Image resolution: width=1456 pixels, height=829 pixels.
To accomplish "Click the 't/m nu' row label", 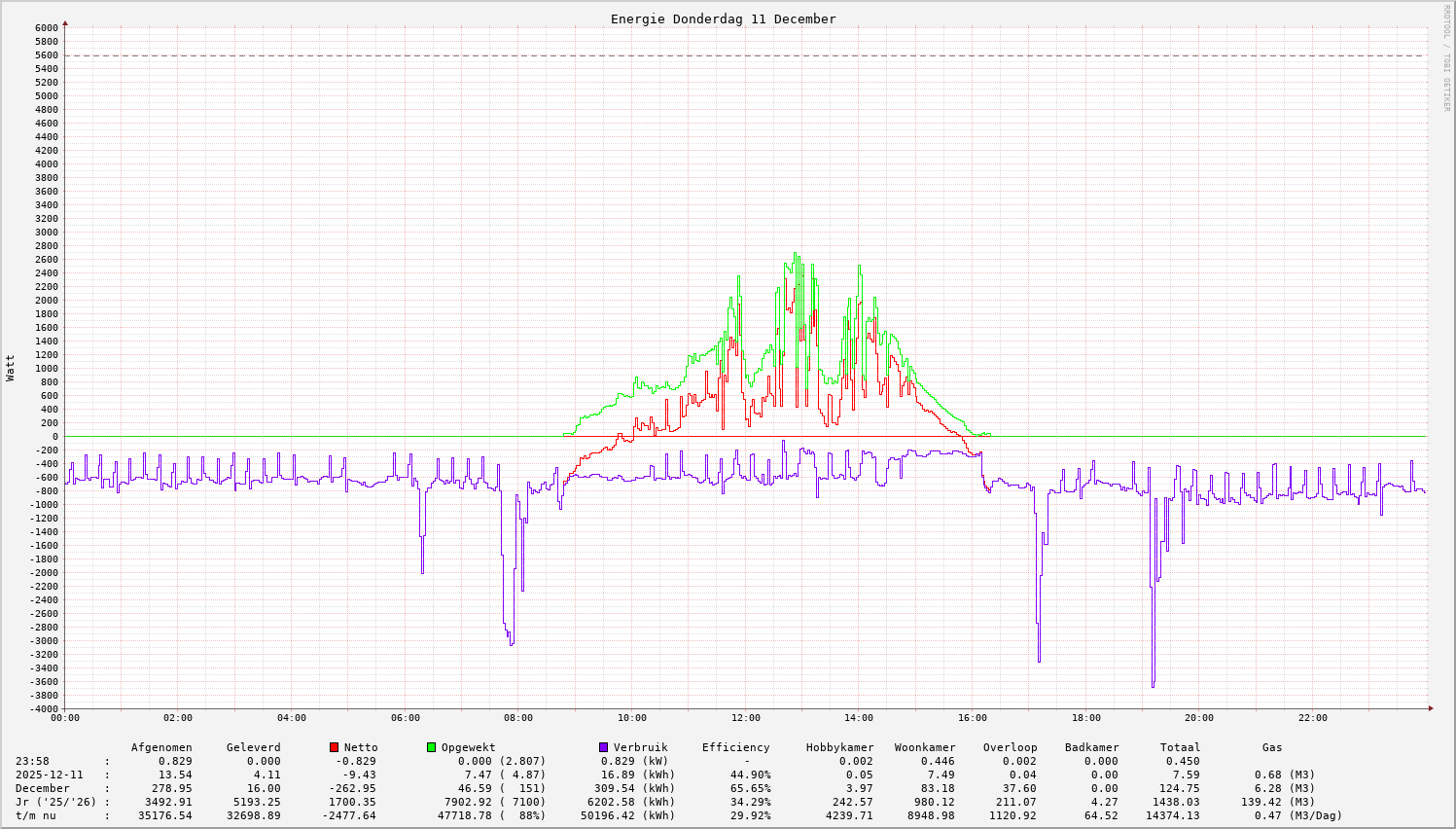I will tap(36, 815).
